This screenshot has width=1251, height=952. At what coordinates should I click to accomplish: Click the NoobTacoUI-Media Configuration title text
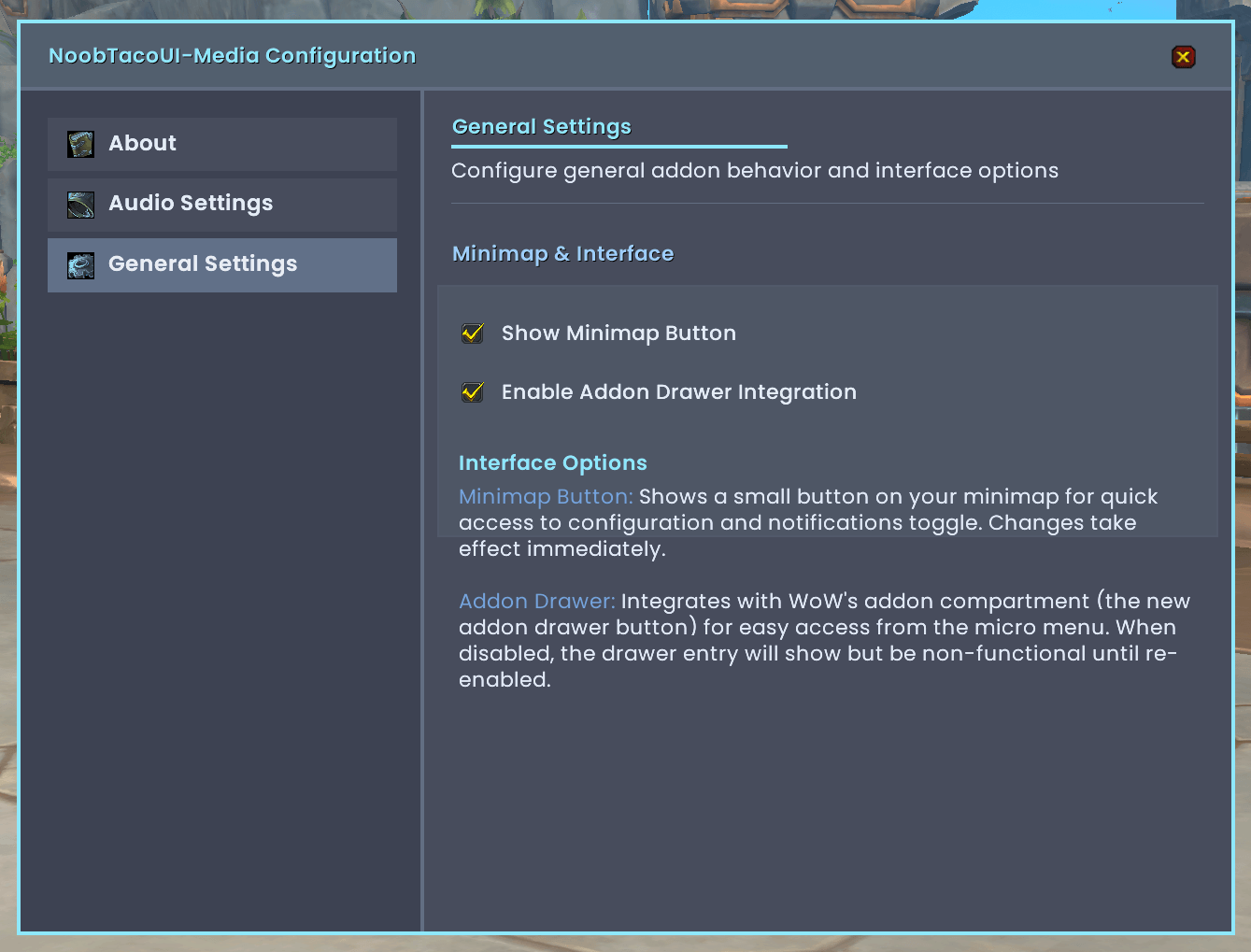232,56
